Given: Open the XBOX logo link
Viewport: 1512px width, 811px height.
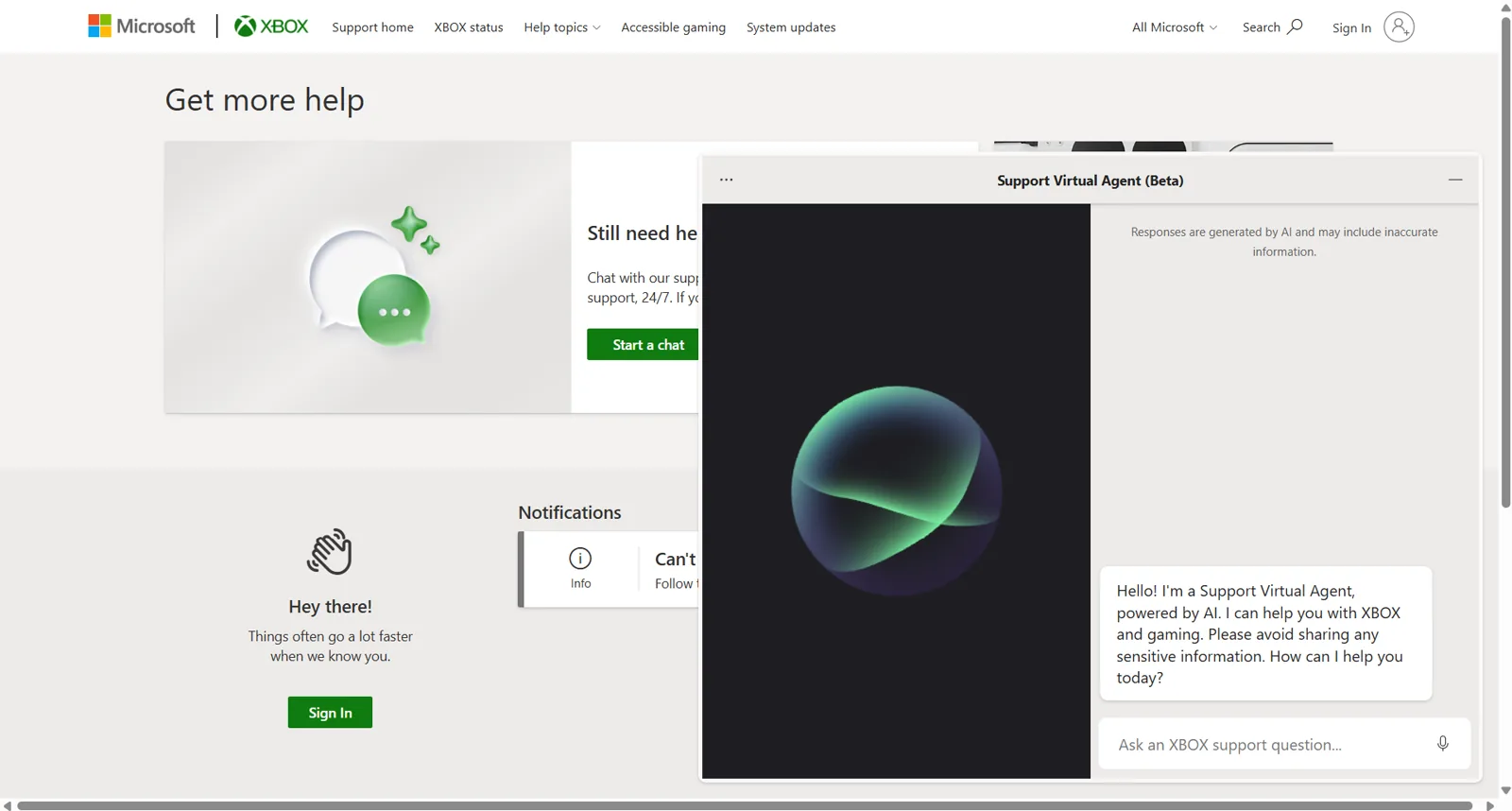Looking at the screenshot, I should coord(271,26).
